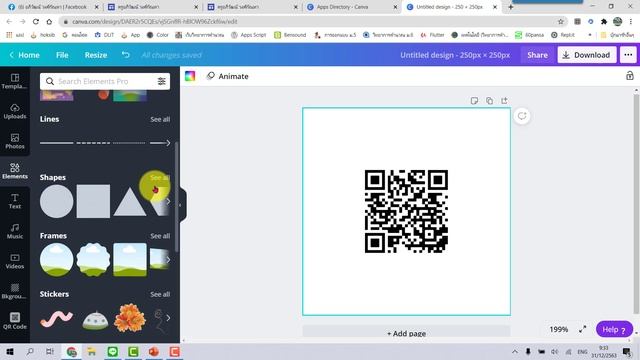Open the LINE taskbar app
Image resolution: width=640 pixels, height=360 pixels.
click(x=113, y=351)
